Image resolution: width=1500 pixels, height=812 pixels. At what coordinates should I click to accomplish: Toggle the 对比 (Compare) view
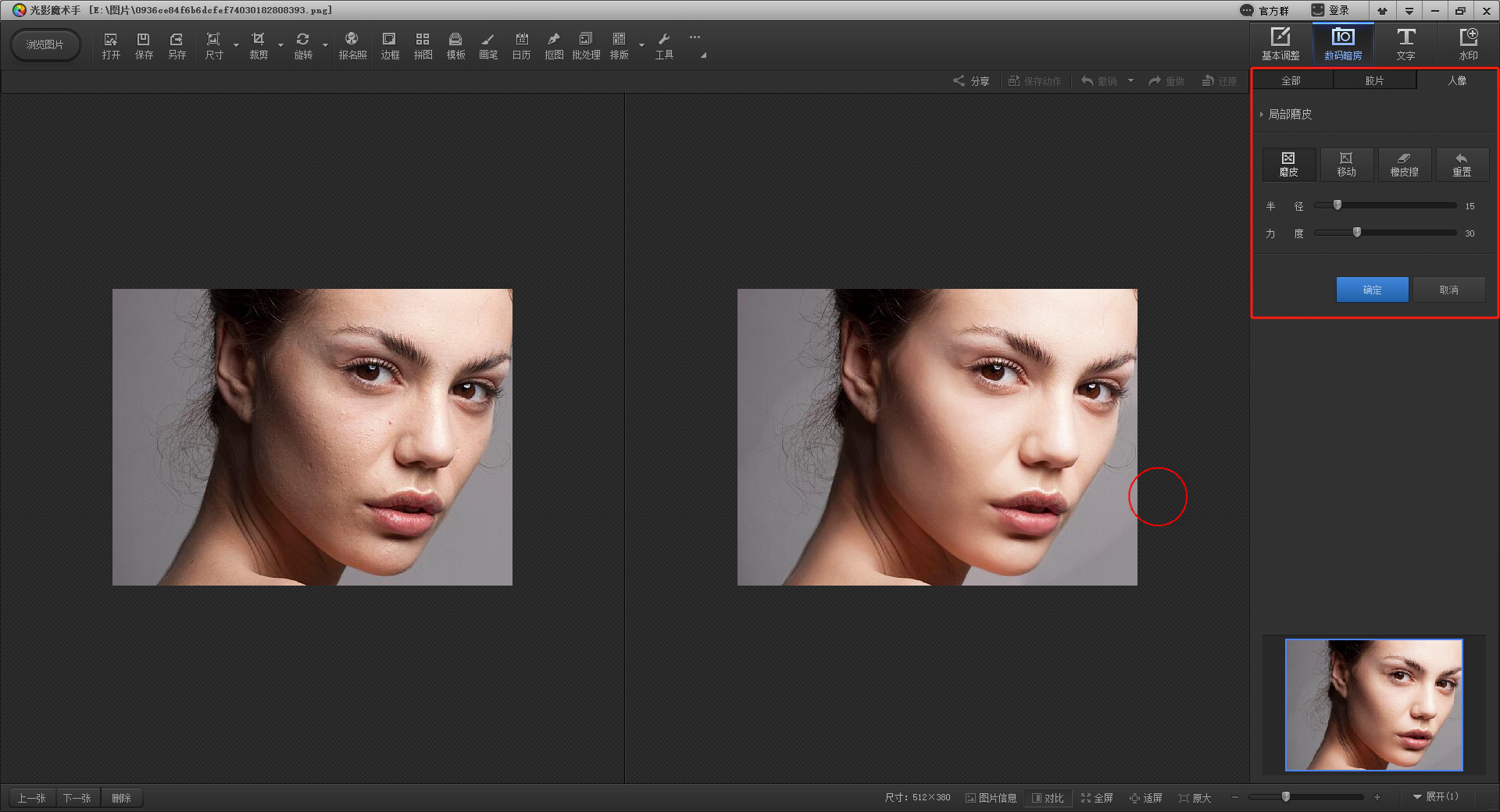tap(1048, 798)
